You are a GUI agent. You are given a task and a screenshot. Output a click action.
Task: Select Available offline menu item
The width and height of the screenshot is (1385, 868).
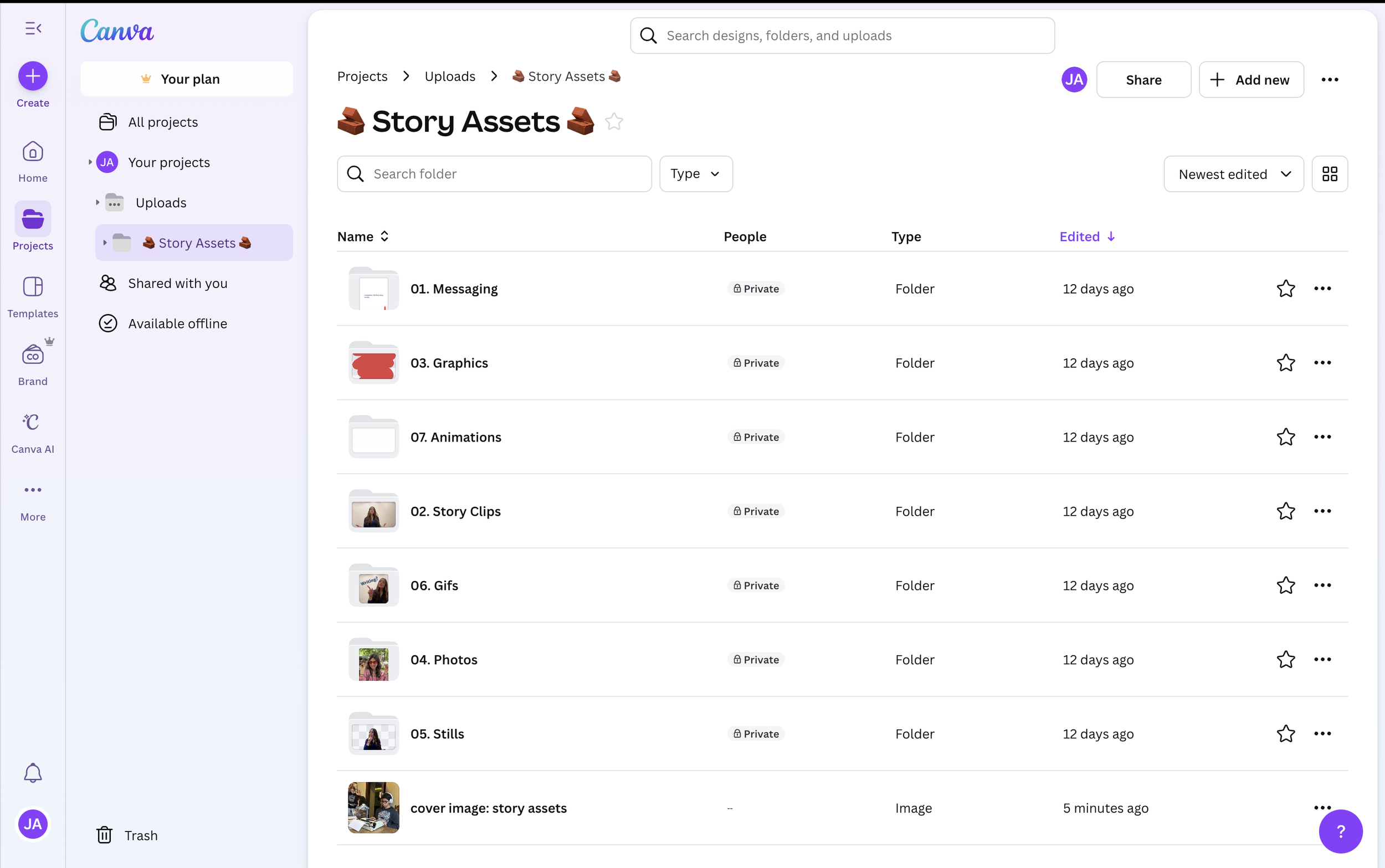click(x=177, y=324)
